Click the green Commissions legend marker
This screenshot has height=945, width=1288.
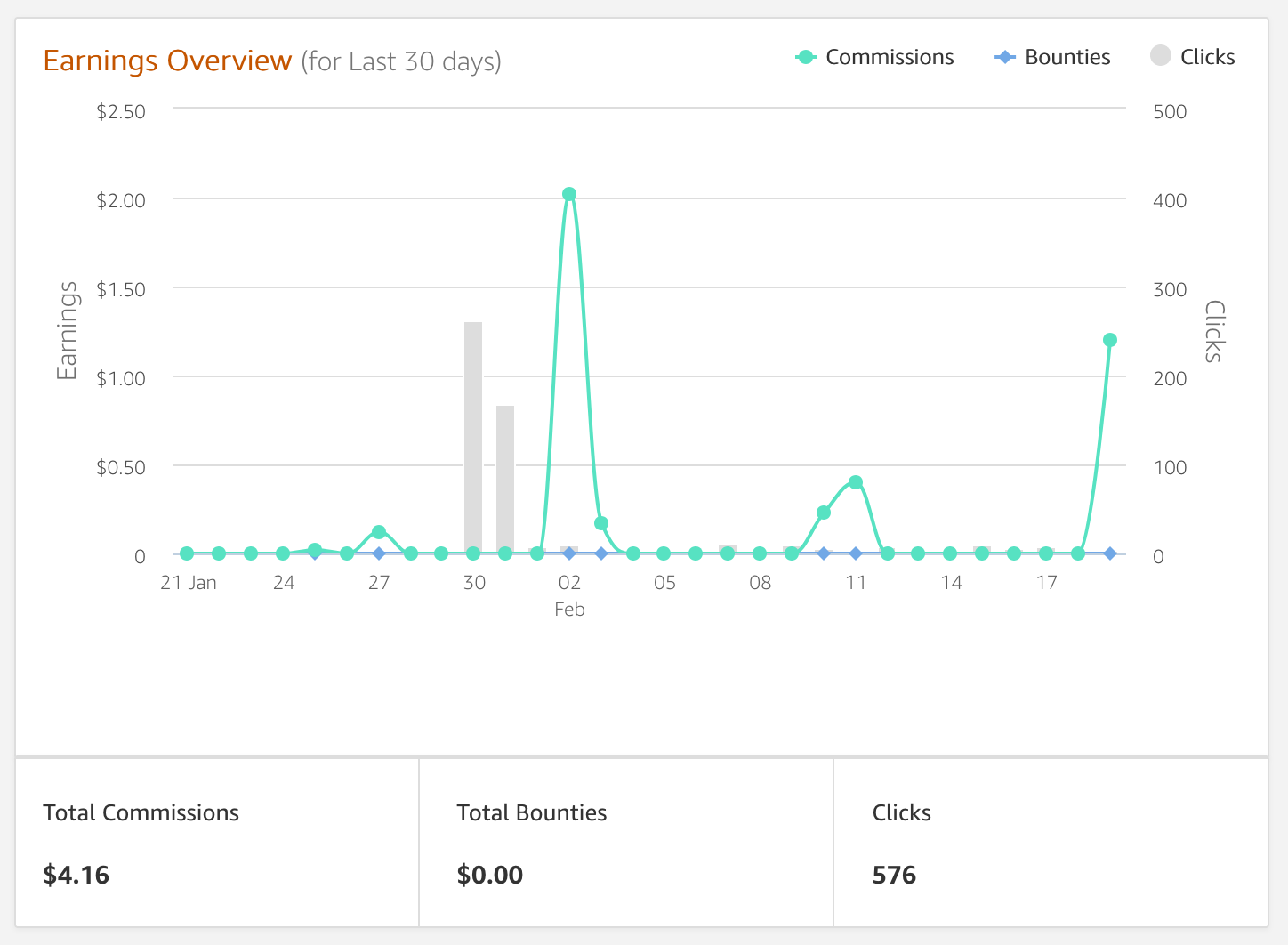pyautogui.click(x=806, y=57)
